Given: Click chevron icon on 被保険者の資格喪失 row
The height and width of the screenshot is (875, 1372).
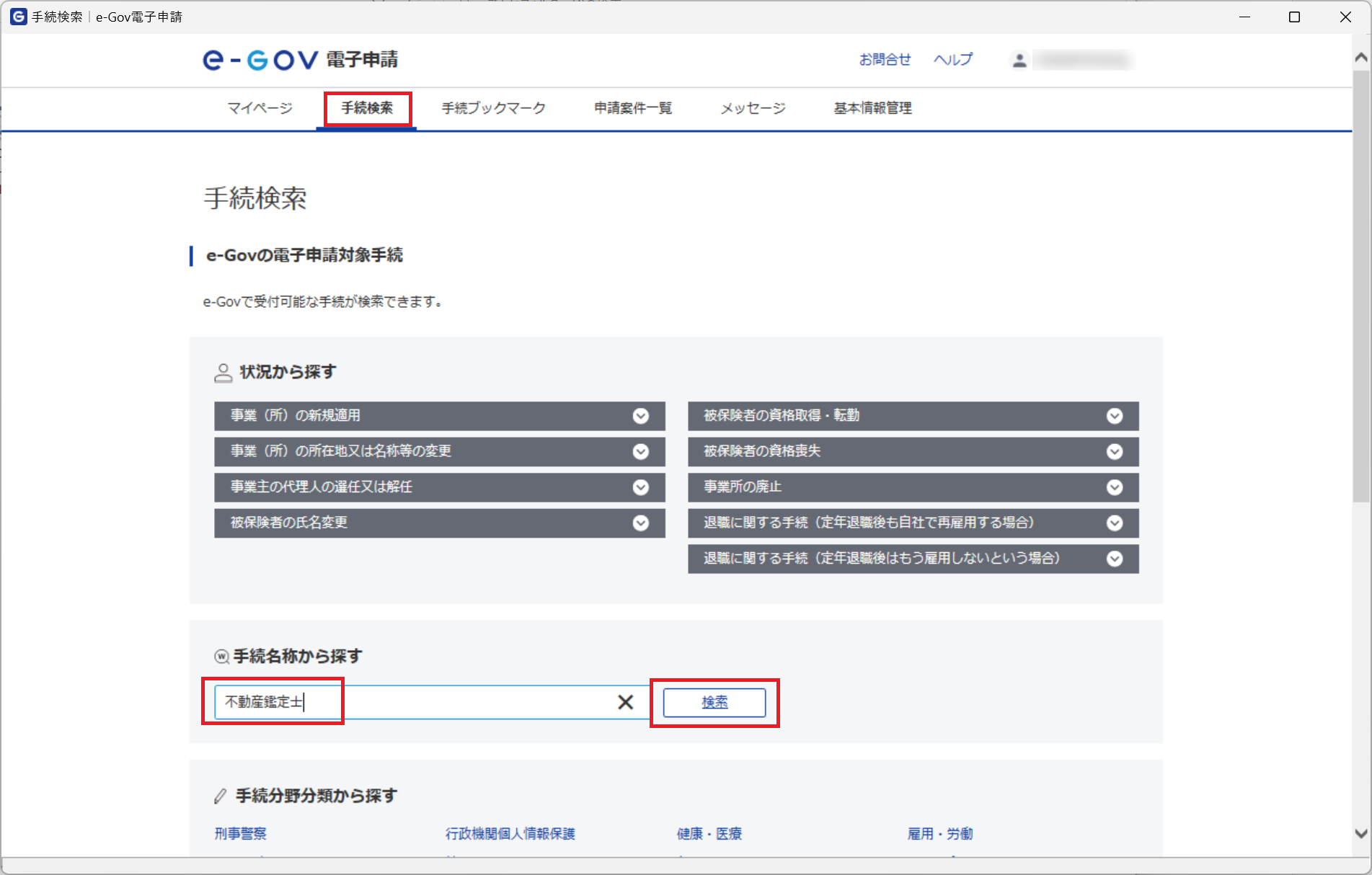Looking at the screenshot, I should point(1114,452).
